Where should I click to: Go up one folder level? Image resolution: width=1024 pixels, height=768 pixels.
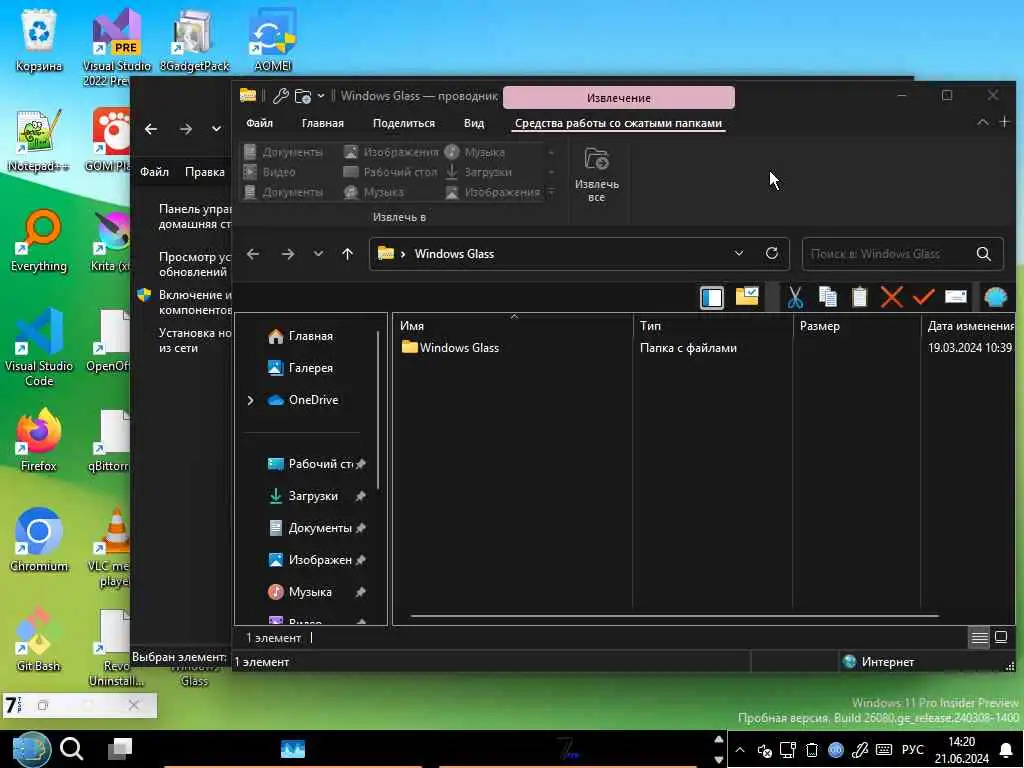pos(347,254)
